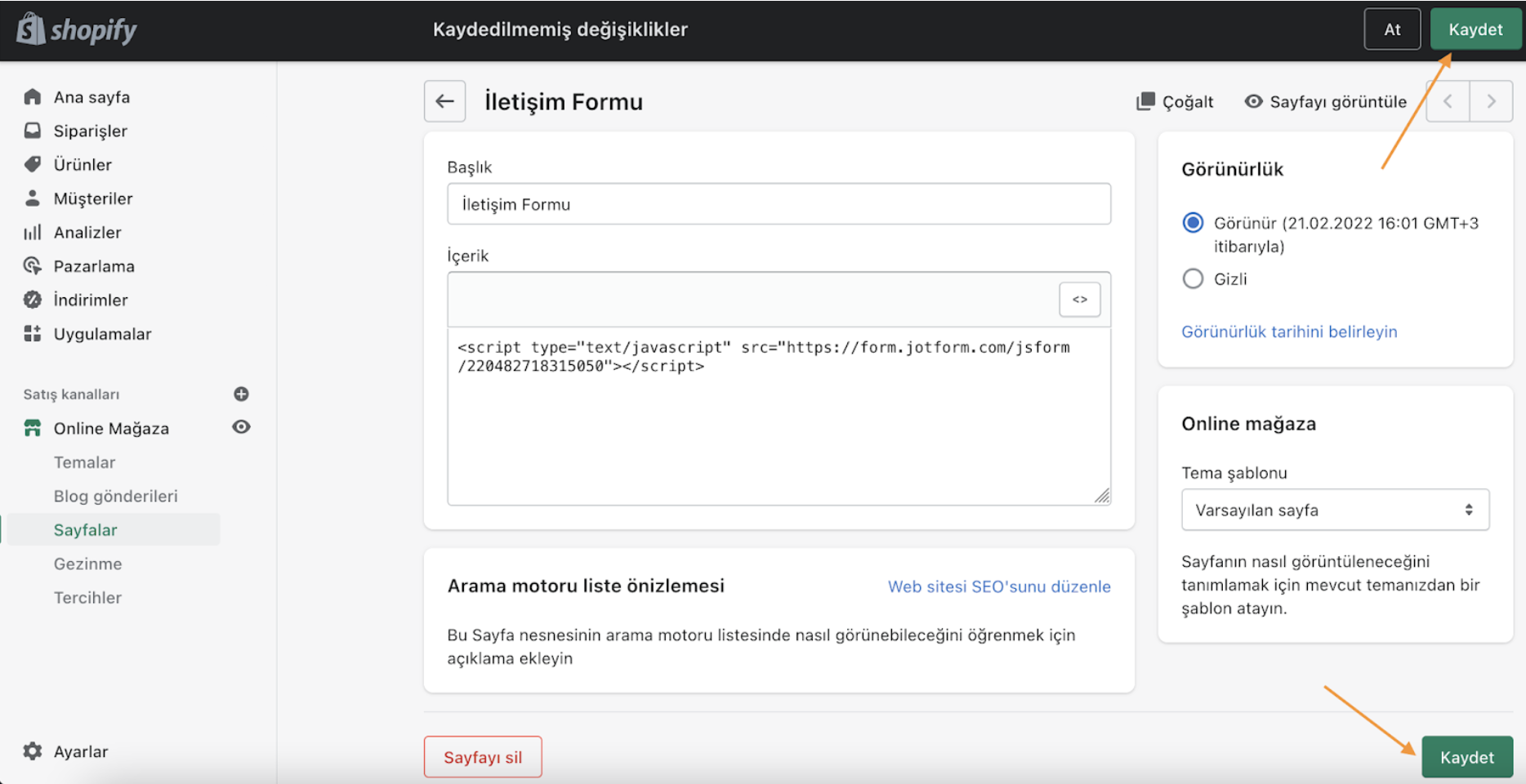This screenshot has height=784, width=1526.
Task: Click Sayfayı görüntüle view page label
Action: (1338, 101)
